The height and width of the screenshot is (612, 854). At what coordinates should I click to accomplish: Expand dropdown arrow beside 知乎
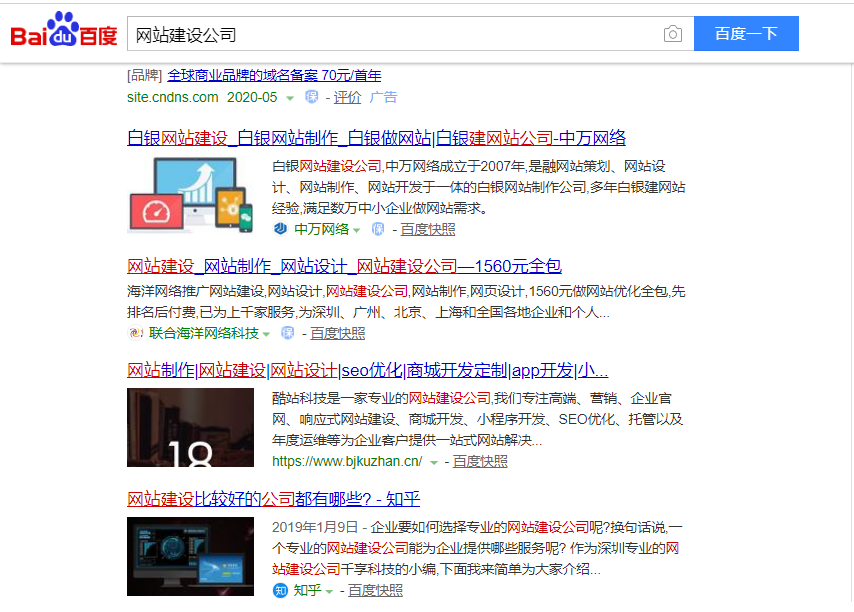click(x=329, y=591)
